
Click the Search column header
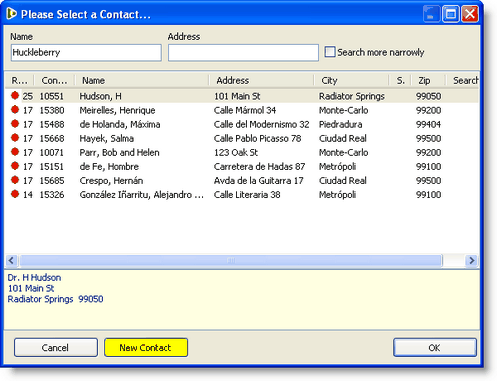463,80
